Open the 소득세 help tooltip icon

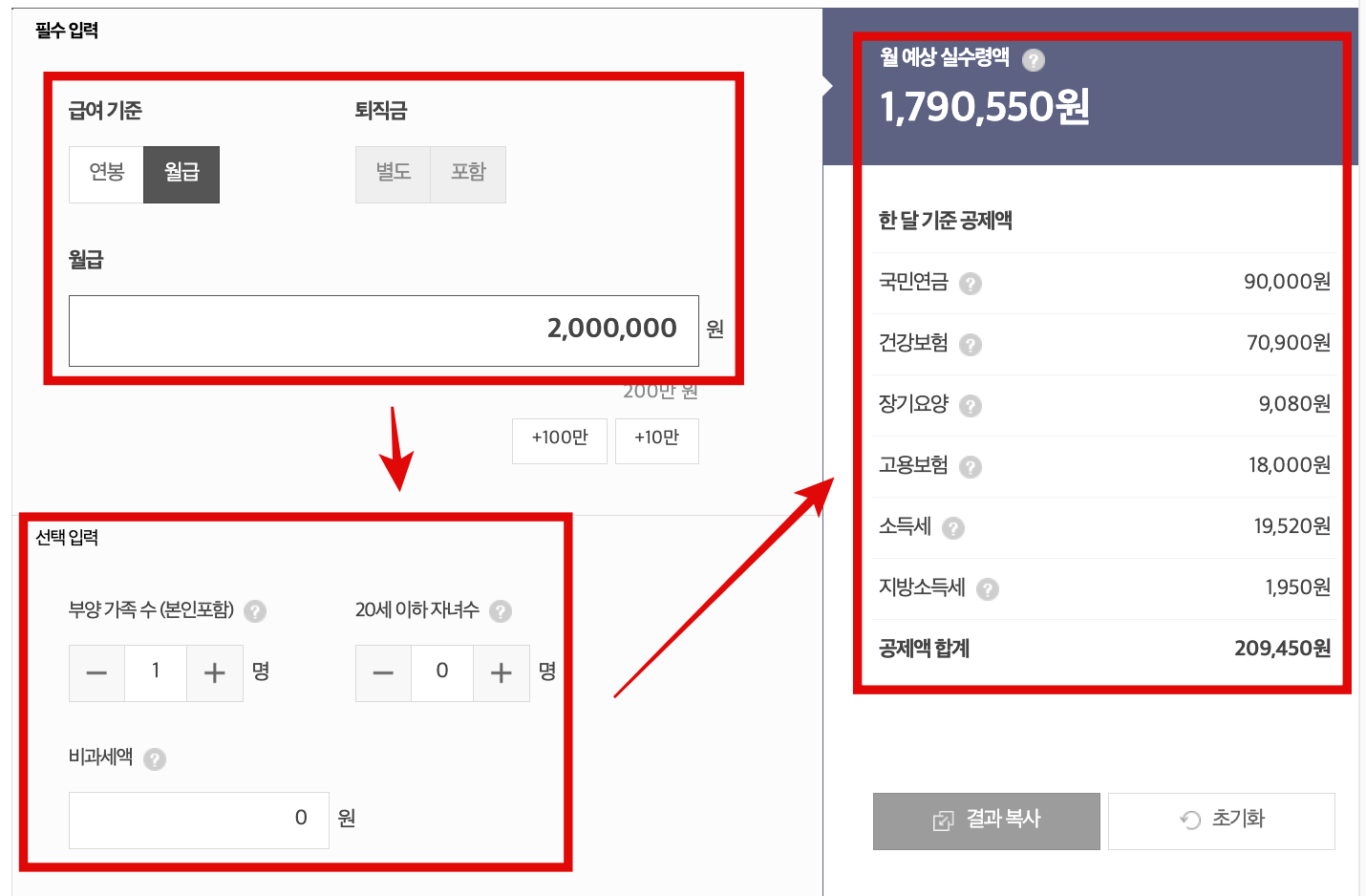click(955, 527)
